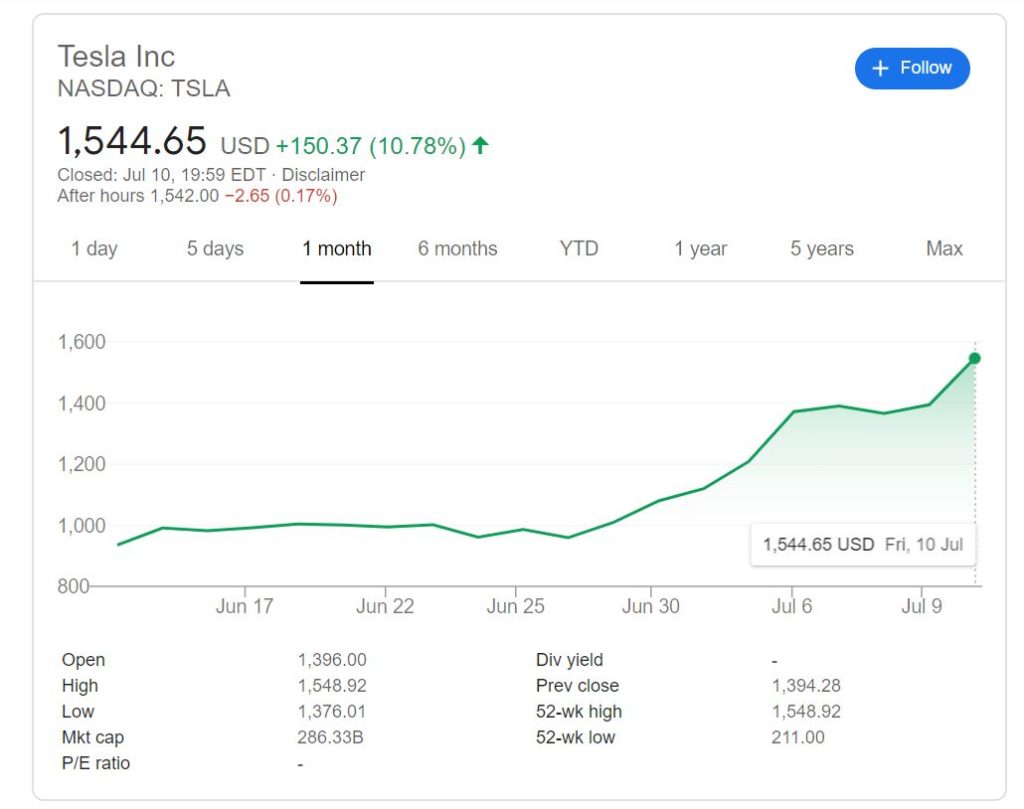The height and width of the screenshot is (809, 1024).
Task: Click the Low value 1,376.01
Action: click(332, 712)
